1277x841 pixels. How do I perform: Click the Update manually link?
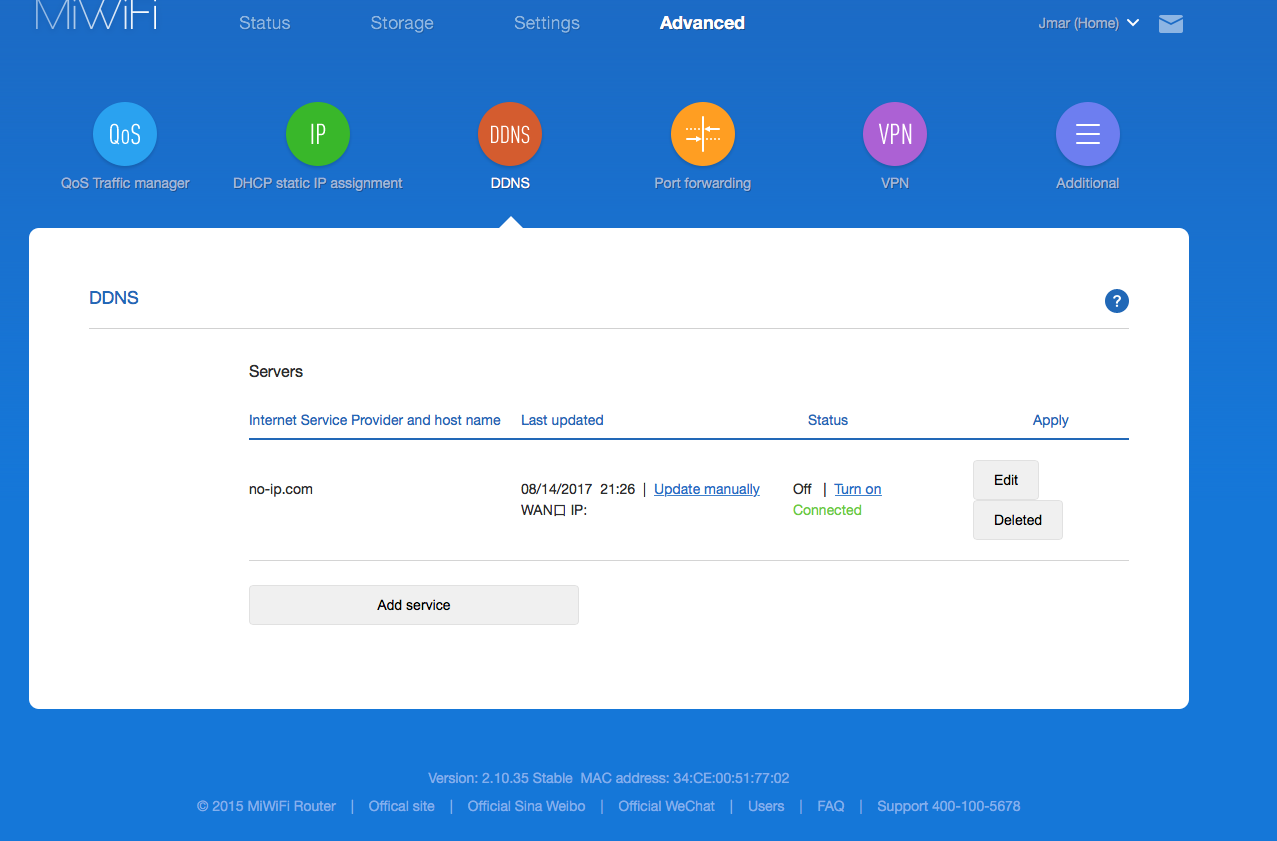(706, 489)
